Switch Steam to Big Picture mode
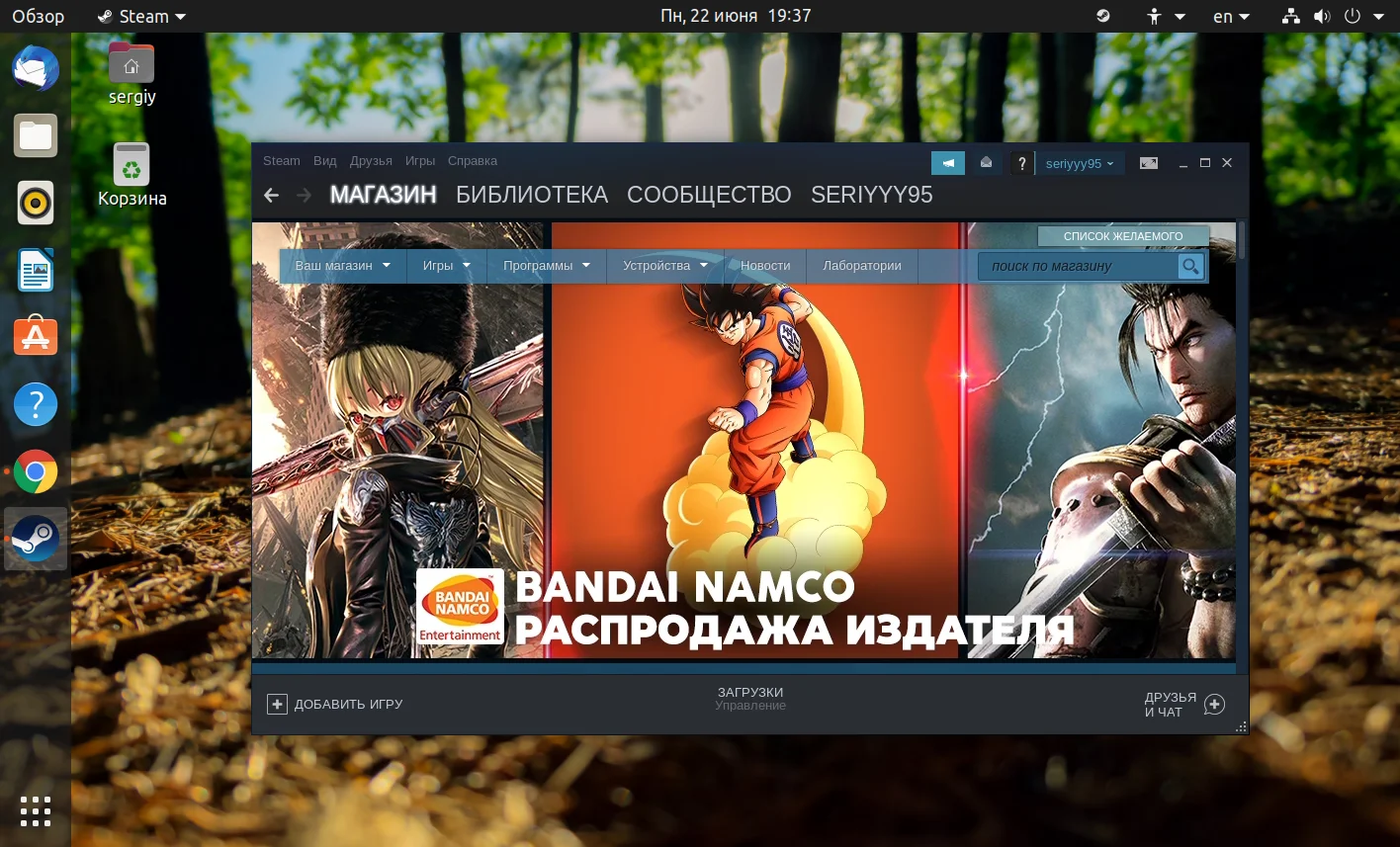1400x847 pixels. coord(1148,163)
